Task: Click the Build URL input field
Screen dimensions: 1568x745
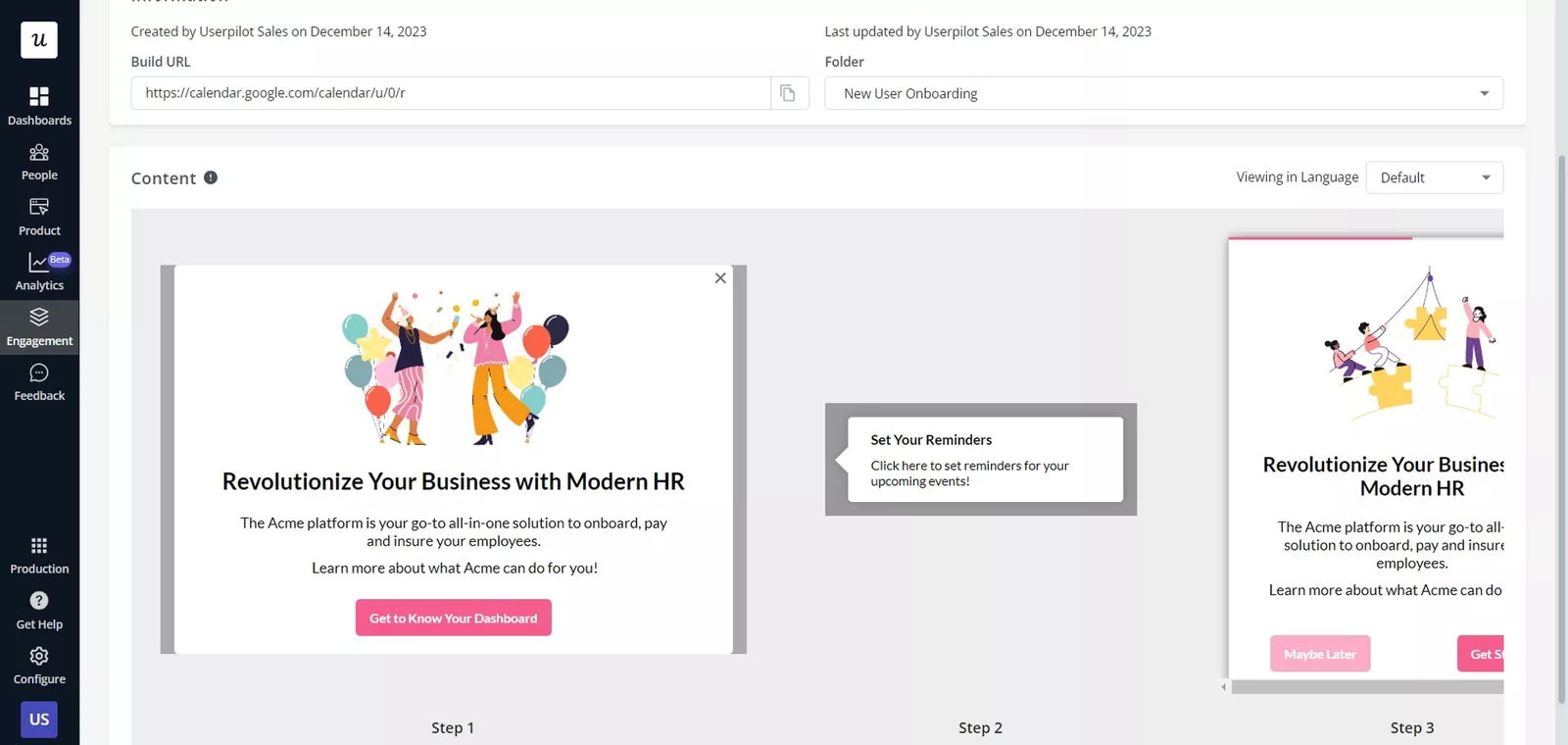Action: point(451,93)
